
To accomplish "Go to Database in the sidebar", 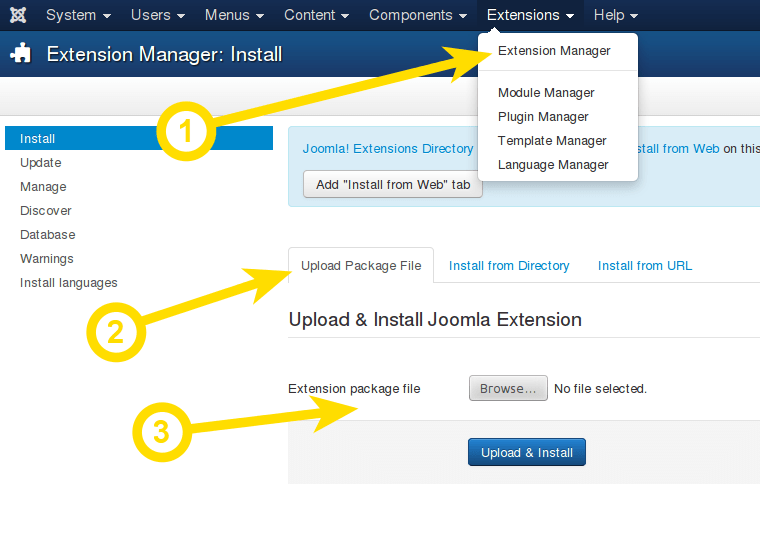I will click(48, 235).
